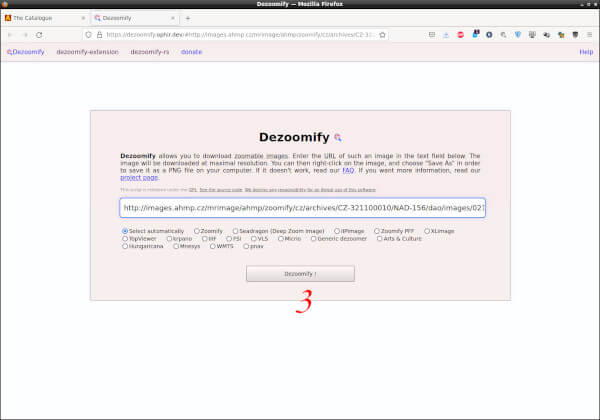Click the dezoomify magnifier extension icon

[504, 35]
